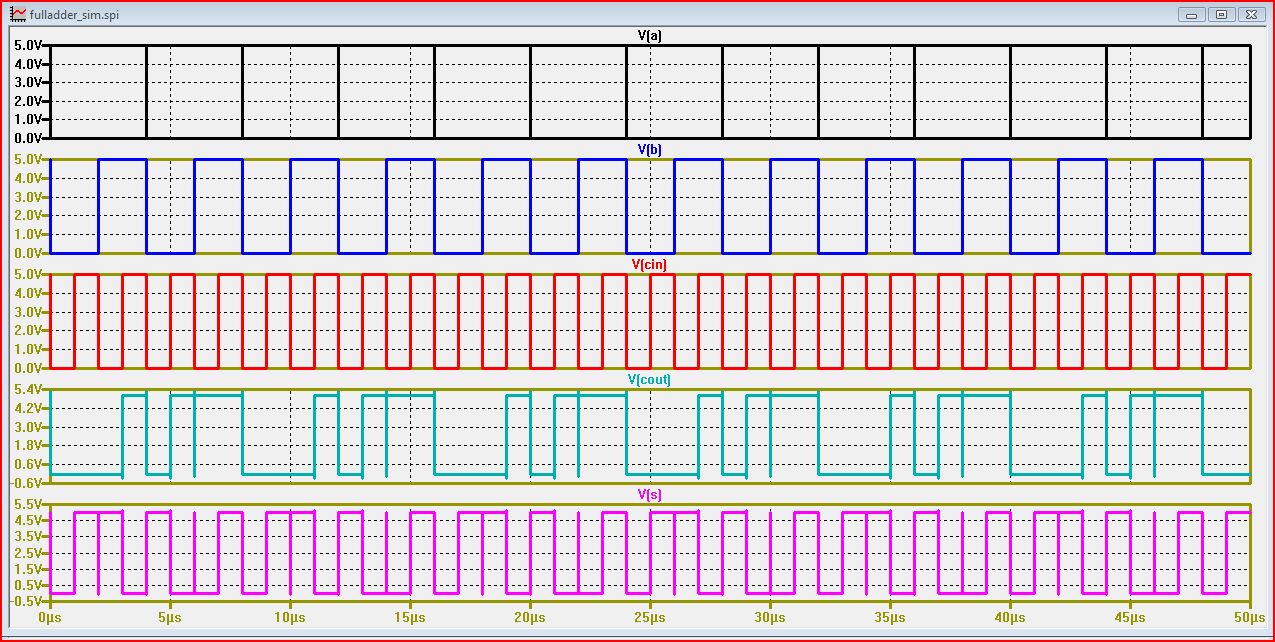
Task: Click the 4.2V label on V(cout) axis
Action: (27, 408)
